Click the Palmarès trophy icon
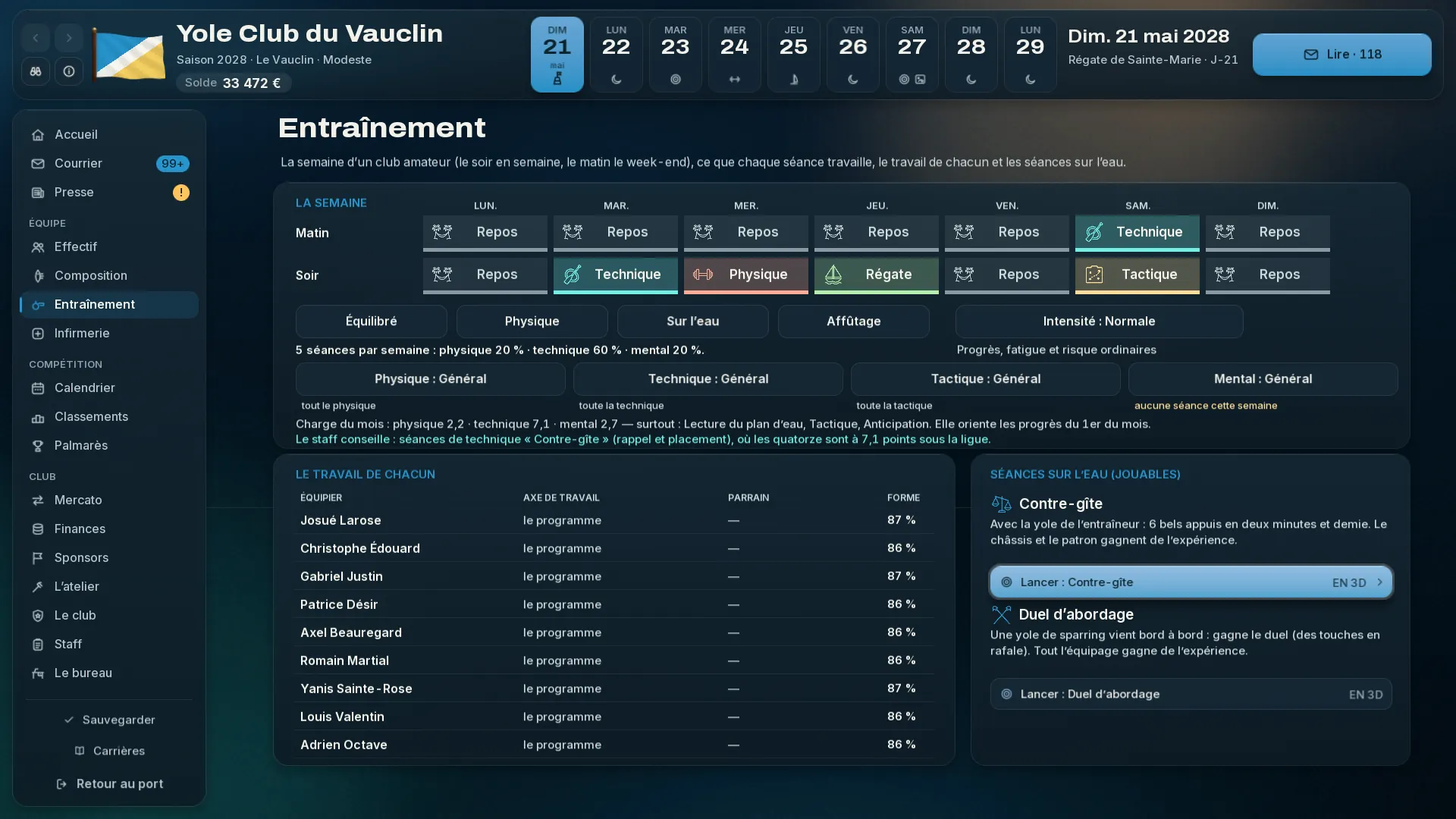Screen dimensions: 1456x819 (x=38, y=446)
